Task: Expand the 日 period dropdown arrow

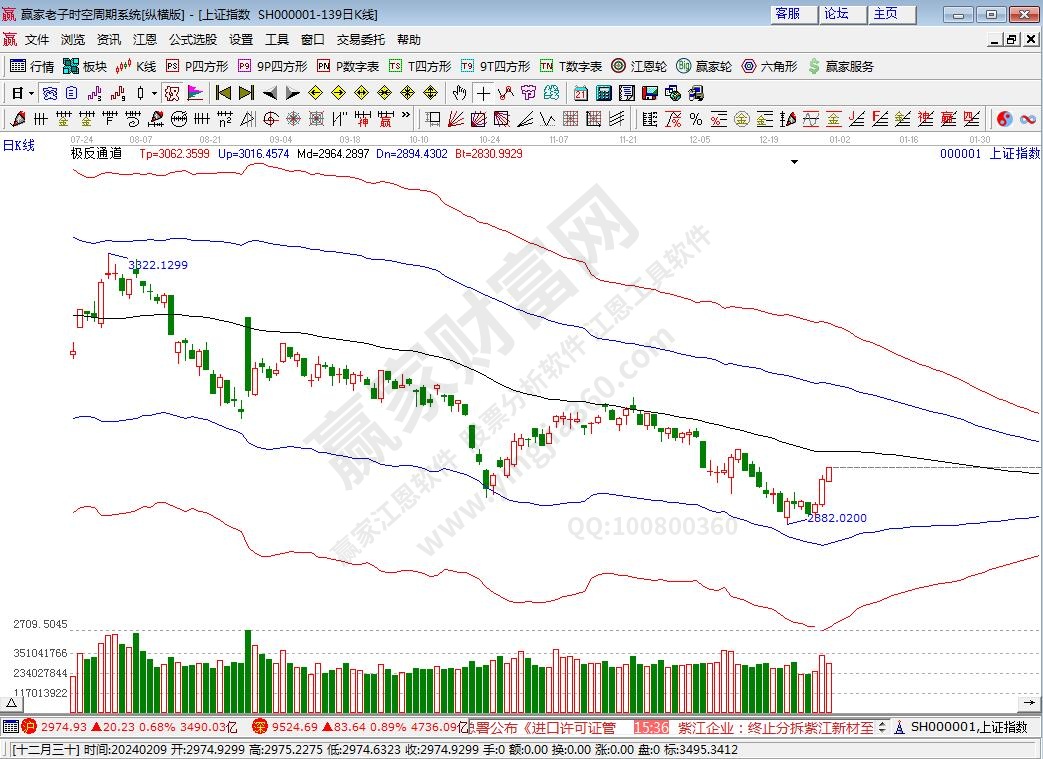Action: pyautogui.click(x=32, y=93)
